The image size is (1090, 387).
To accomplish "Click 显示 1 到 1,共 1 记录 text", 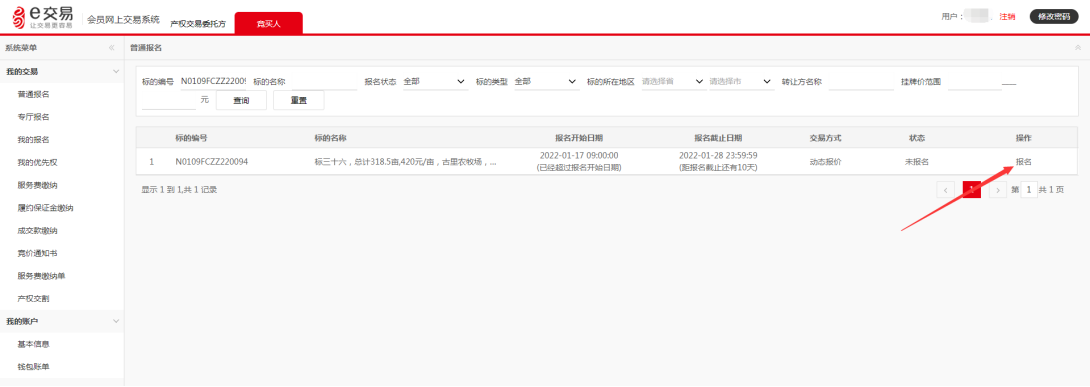I will pyautogui.click(x=179, y=189).
